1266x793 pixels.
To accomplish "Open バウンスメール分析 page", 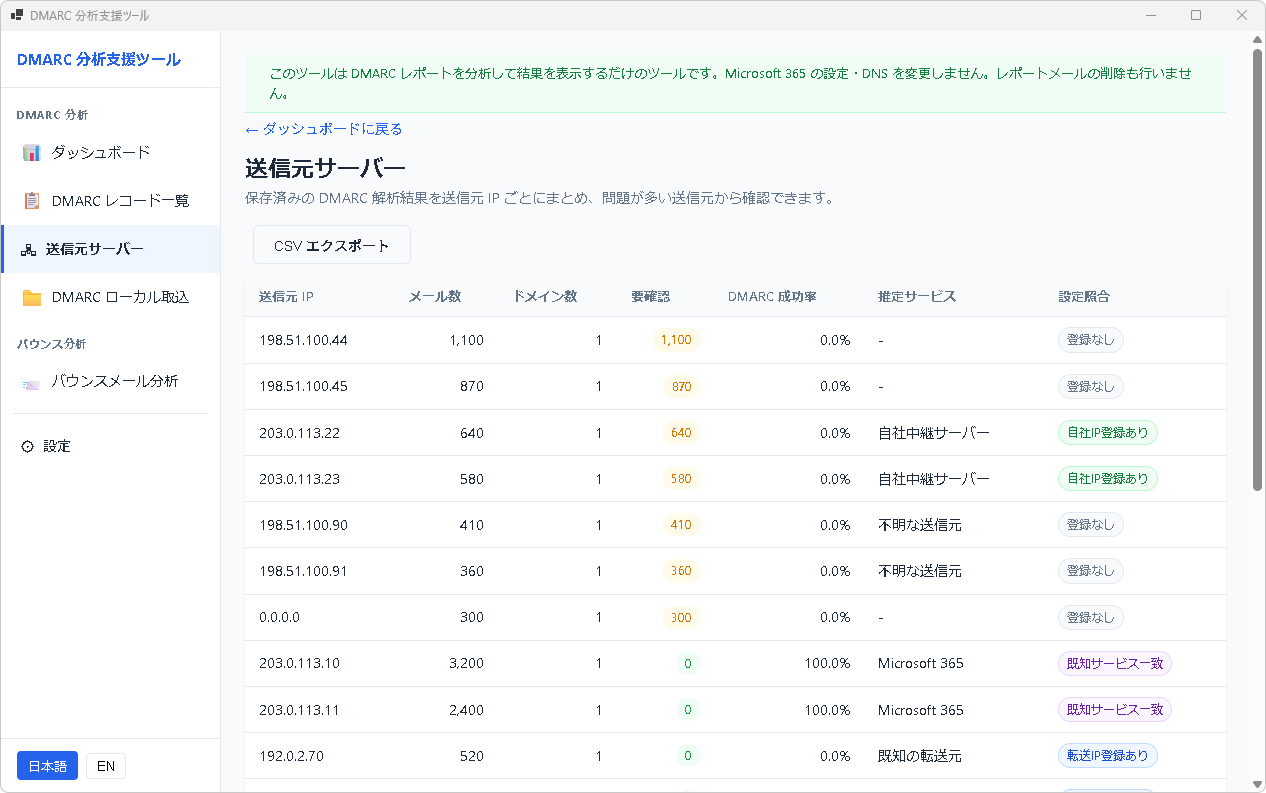I will click(110, 381).
